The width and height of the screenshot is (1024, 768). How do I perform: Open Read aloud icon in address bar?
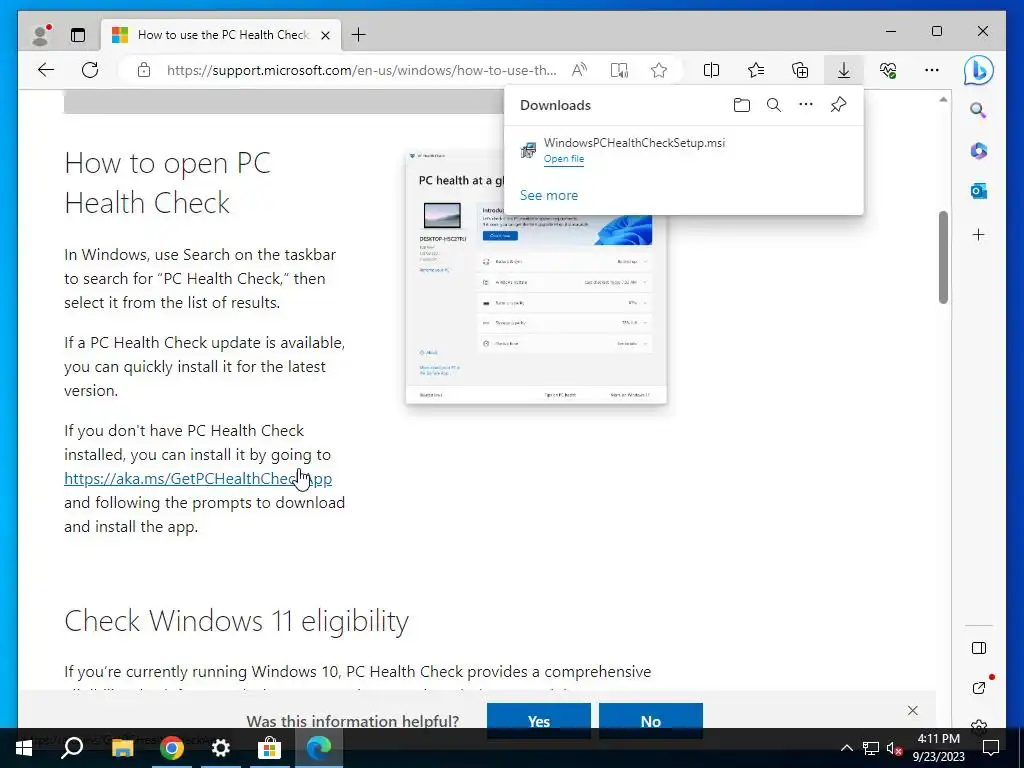(x=579, y=70)
